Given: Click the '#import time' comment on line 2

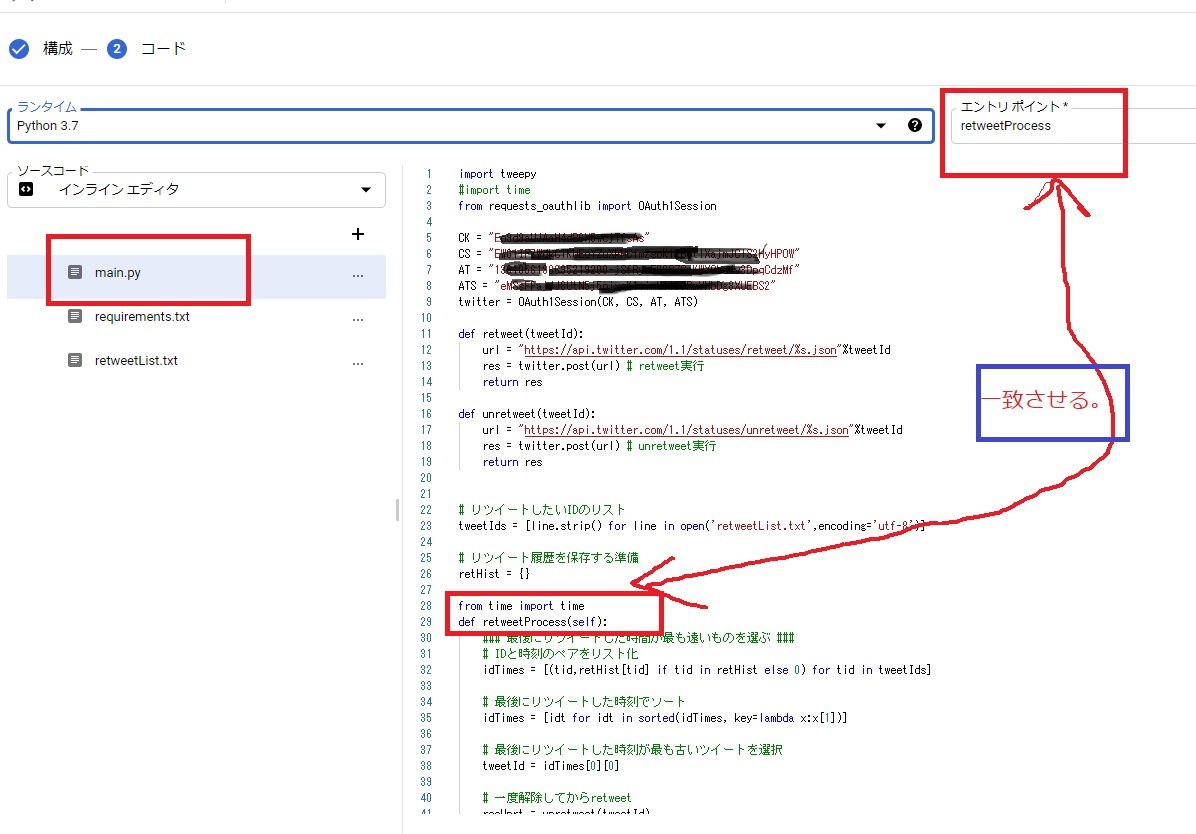Looking at the screenshot, I should tap(494, 190).
